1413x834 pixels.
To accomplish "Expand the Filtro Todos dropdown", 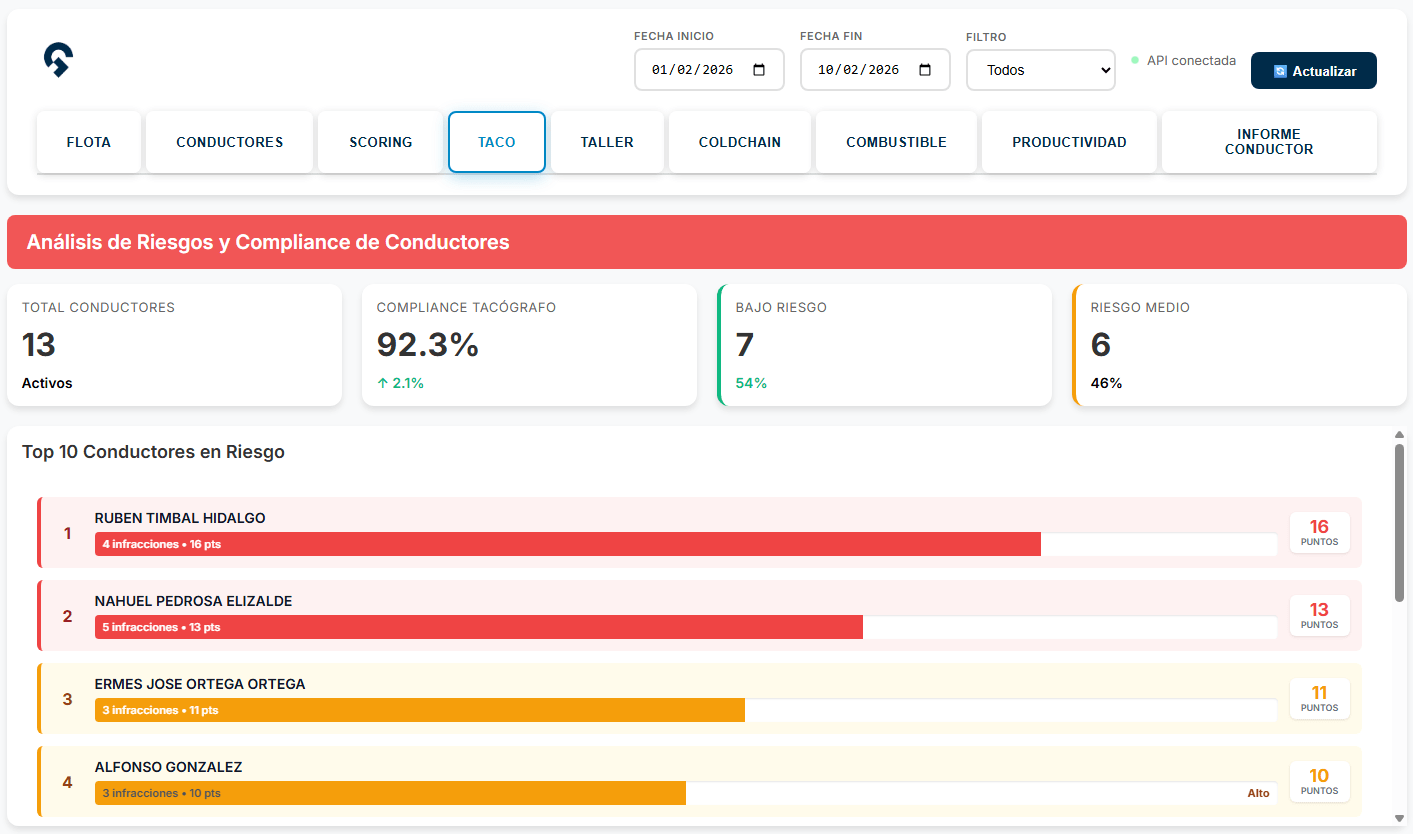I will click(x=1040, y=70).
